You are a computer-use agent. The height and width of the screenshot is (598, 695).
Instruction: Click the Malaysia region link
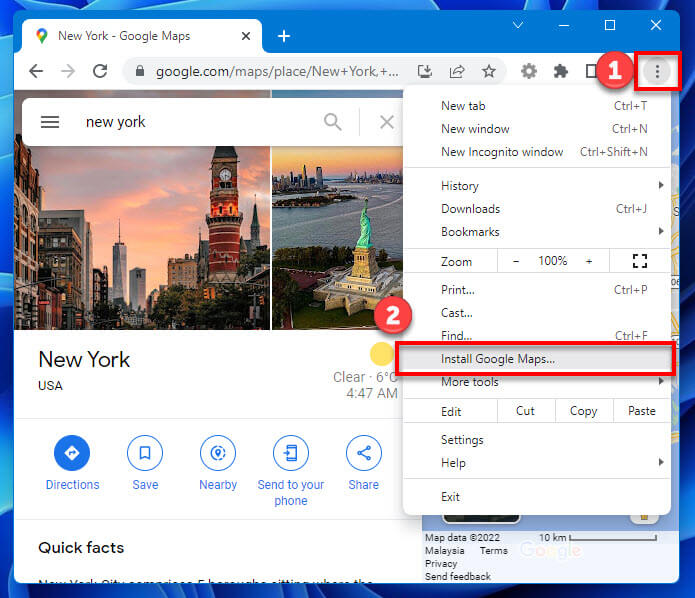445,551
